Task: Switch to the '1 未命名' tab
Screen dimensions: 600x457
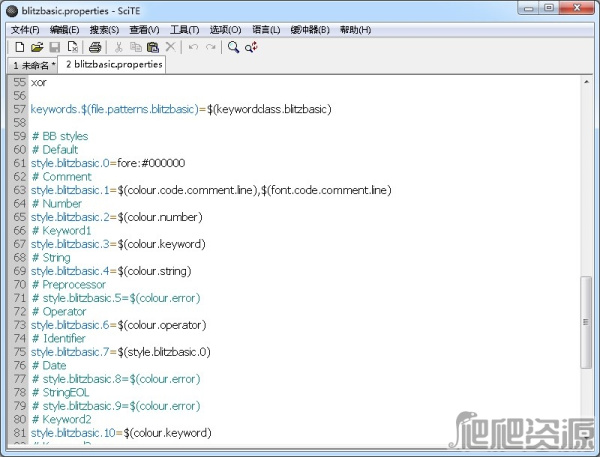Action: (x=33, y=65)
